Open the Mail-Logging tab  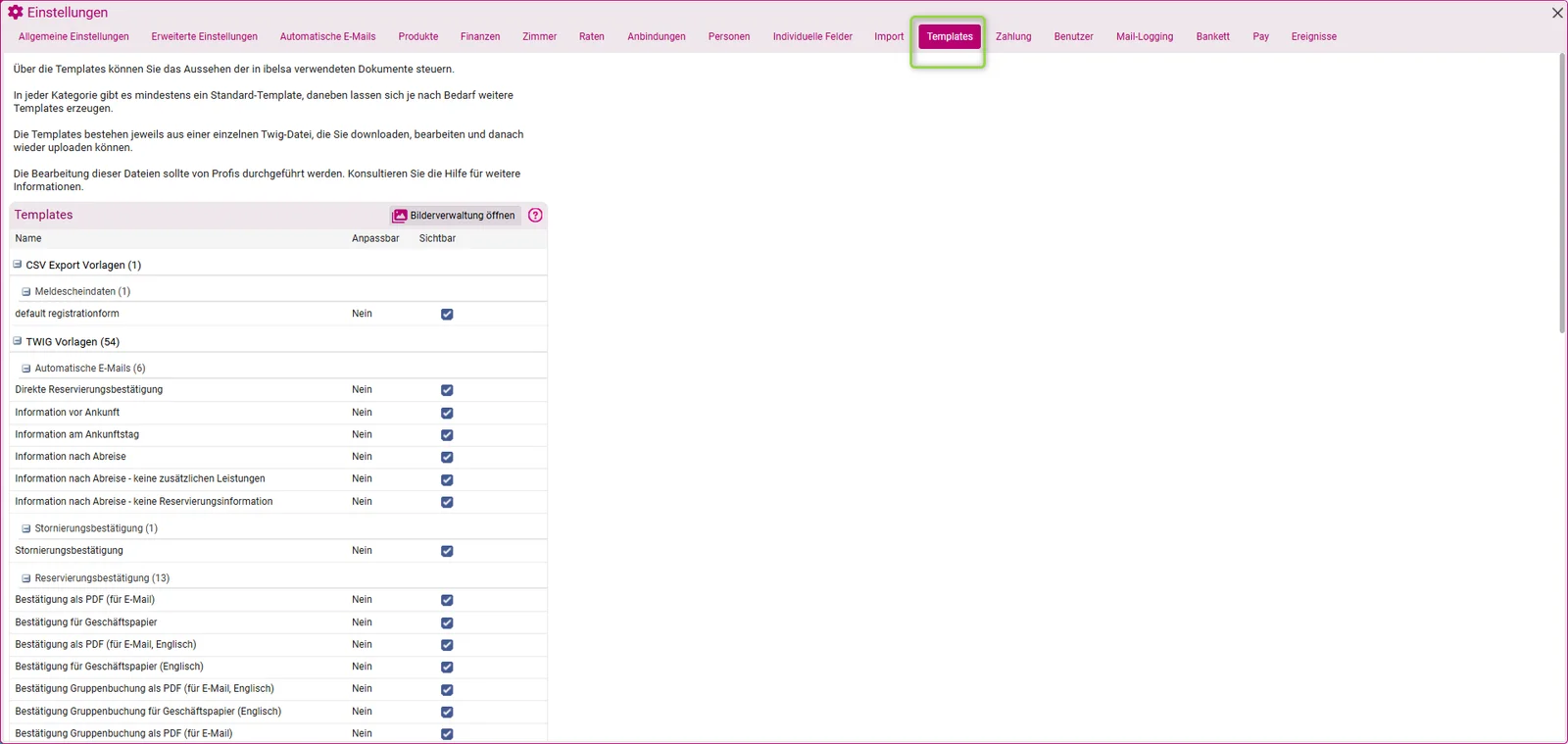point(1145,37)
